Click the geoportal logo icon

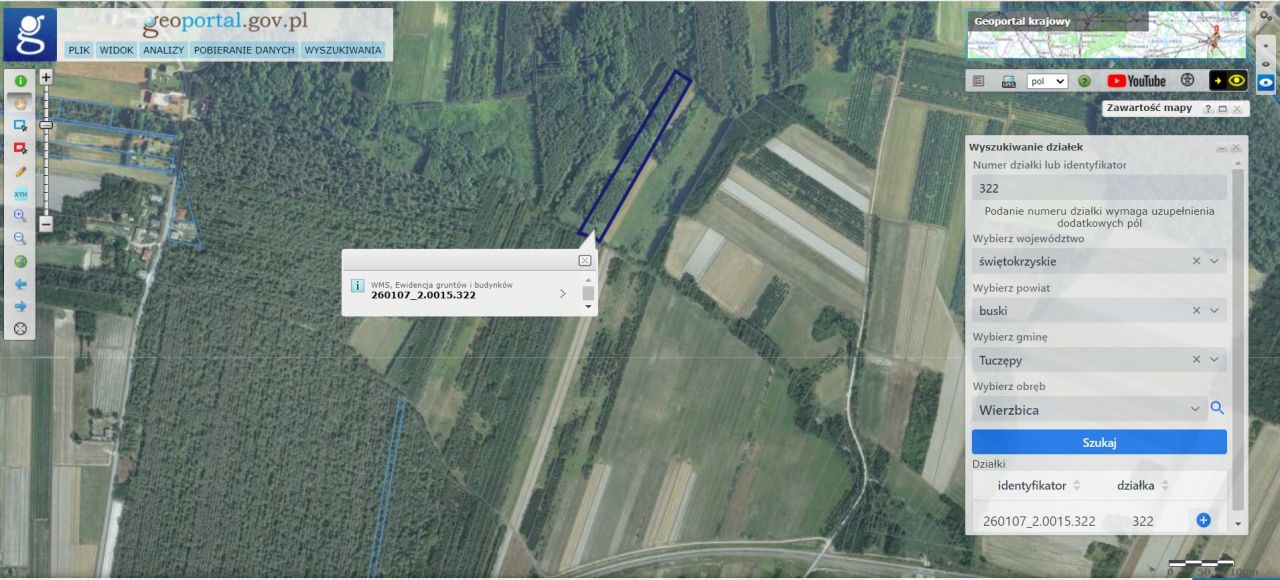(x=30, y=35)
